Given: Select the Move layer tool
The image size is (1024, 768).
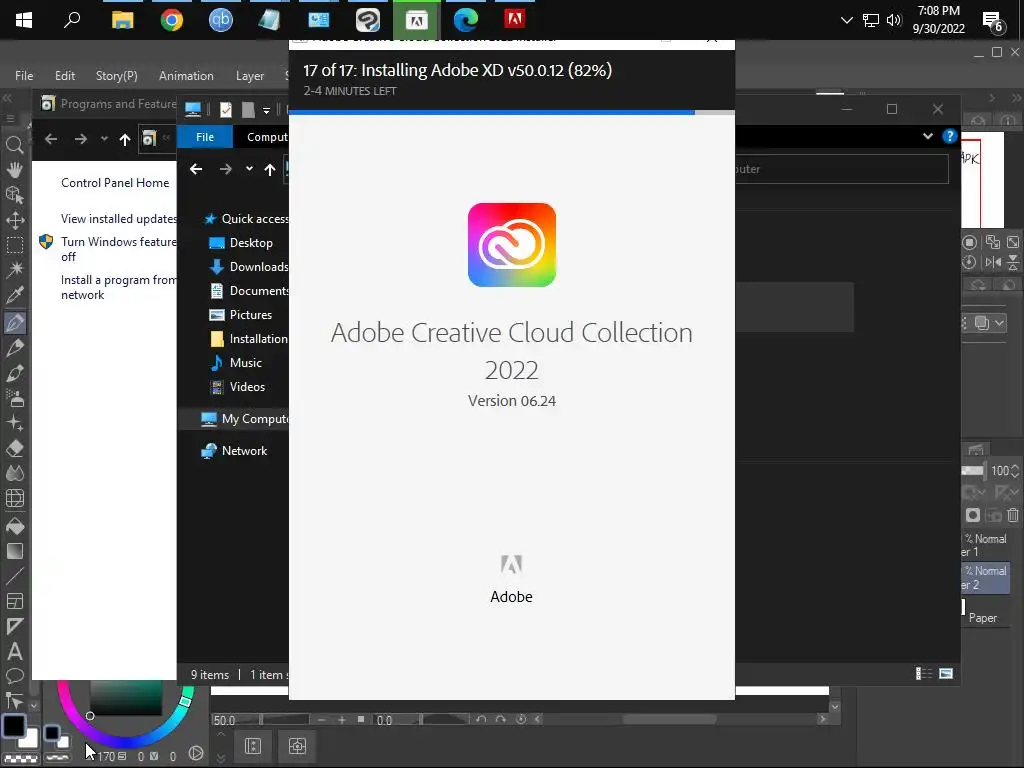Looking at the screenshot, I should pos(14,220).
